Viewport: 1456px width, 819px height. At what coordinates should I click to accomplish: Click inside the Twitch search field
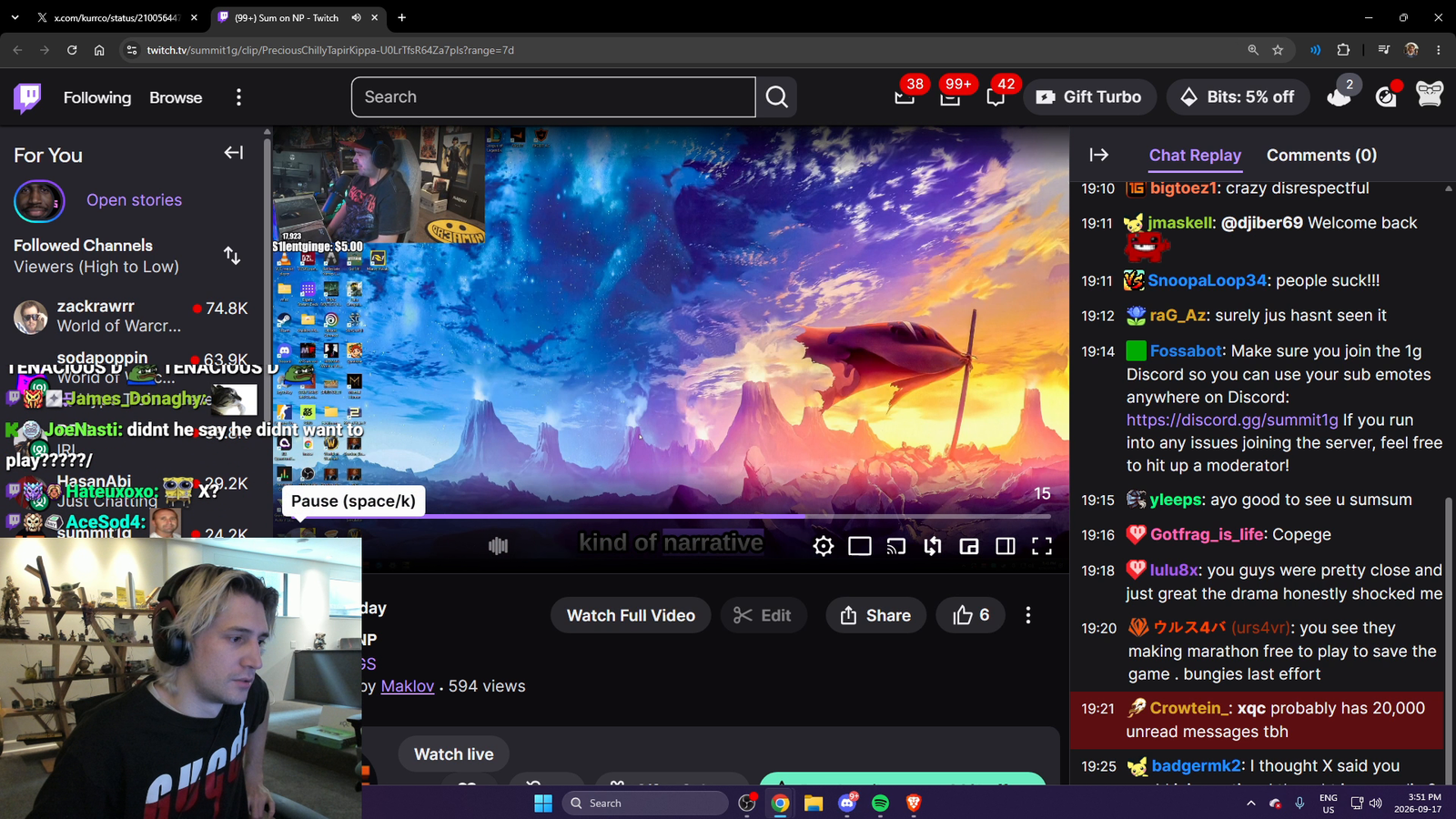(553, 96)
